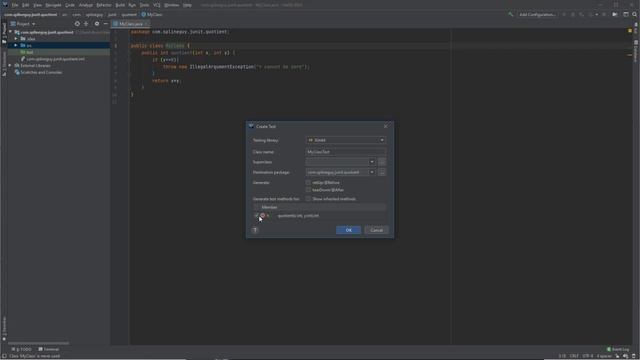The height and width of the screenshot is (360, 640).
Task: Open the Structure tool window side tab
Action: pyautogui.click(x=4, y=64)
